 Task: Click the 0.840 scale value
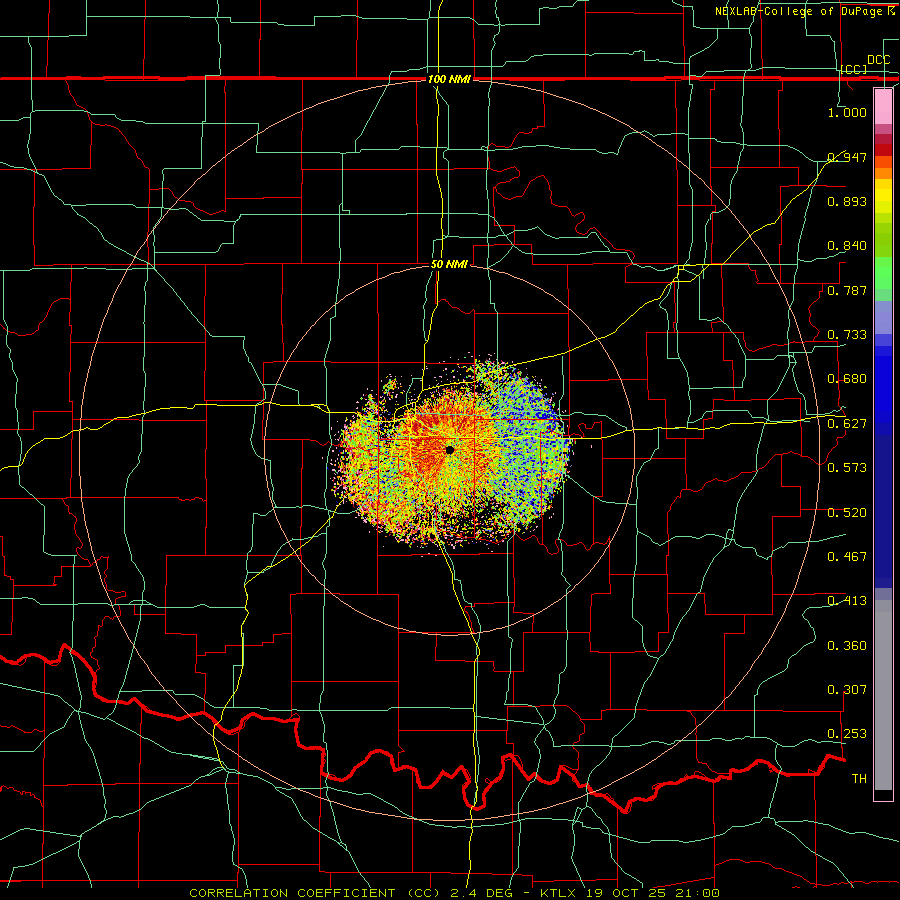click(x=847, y=246)
